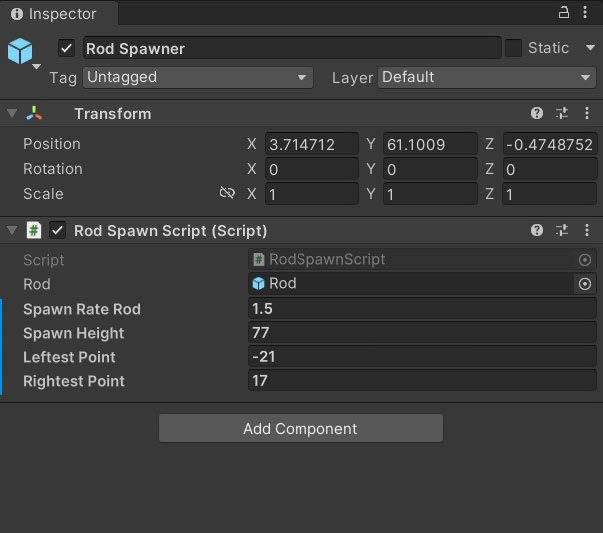Toggle the Scale constrain proportions link icon
Screen dimensions: 603x533
point(227,194)
